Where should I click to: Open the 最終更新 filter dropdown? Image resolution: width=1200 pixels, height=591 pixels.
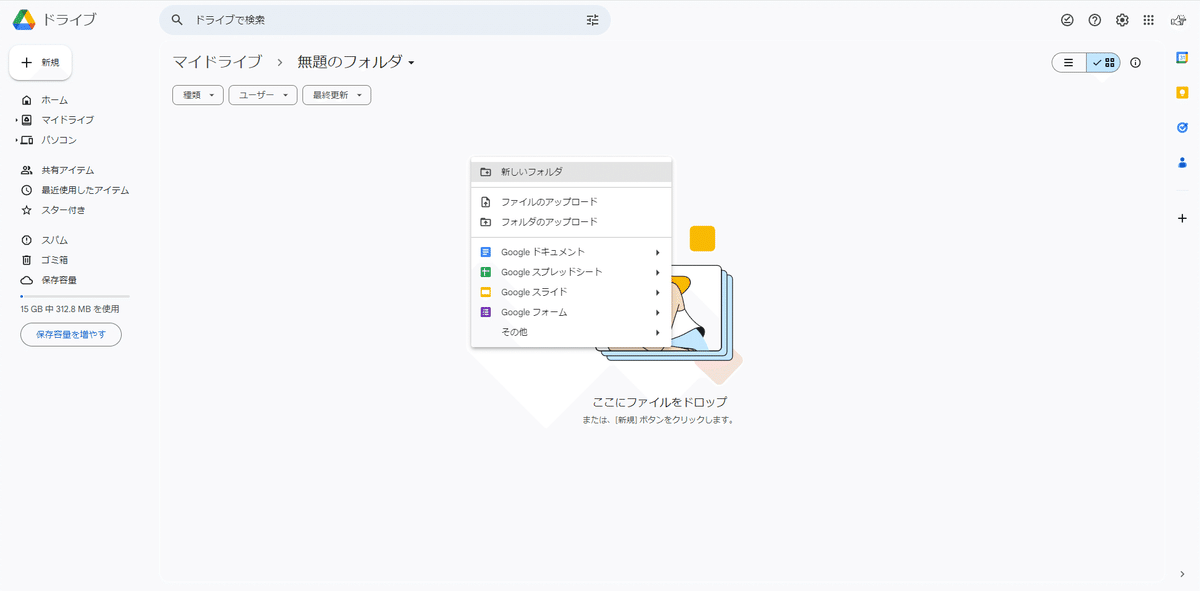(337, 95)
